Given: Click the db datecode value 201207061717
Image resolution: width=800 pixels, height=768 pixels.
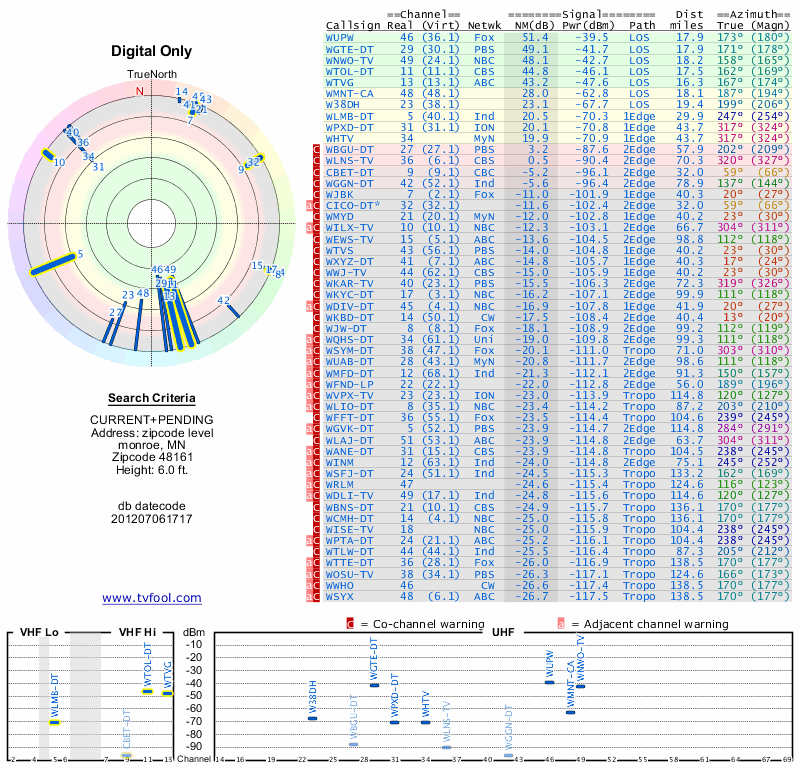Looking at the screenshot, I should tap(152, 519).
